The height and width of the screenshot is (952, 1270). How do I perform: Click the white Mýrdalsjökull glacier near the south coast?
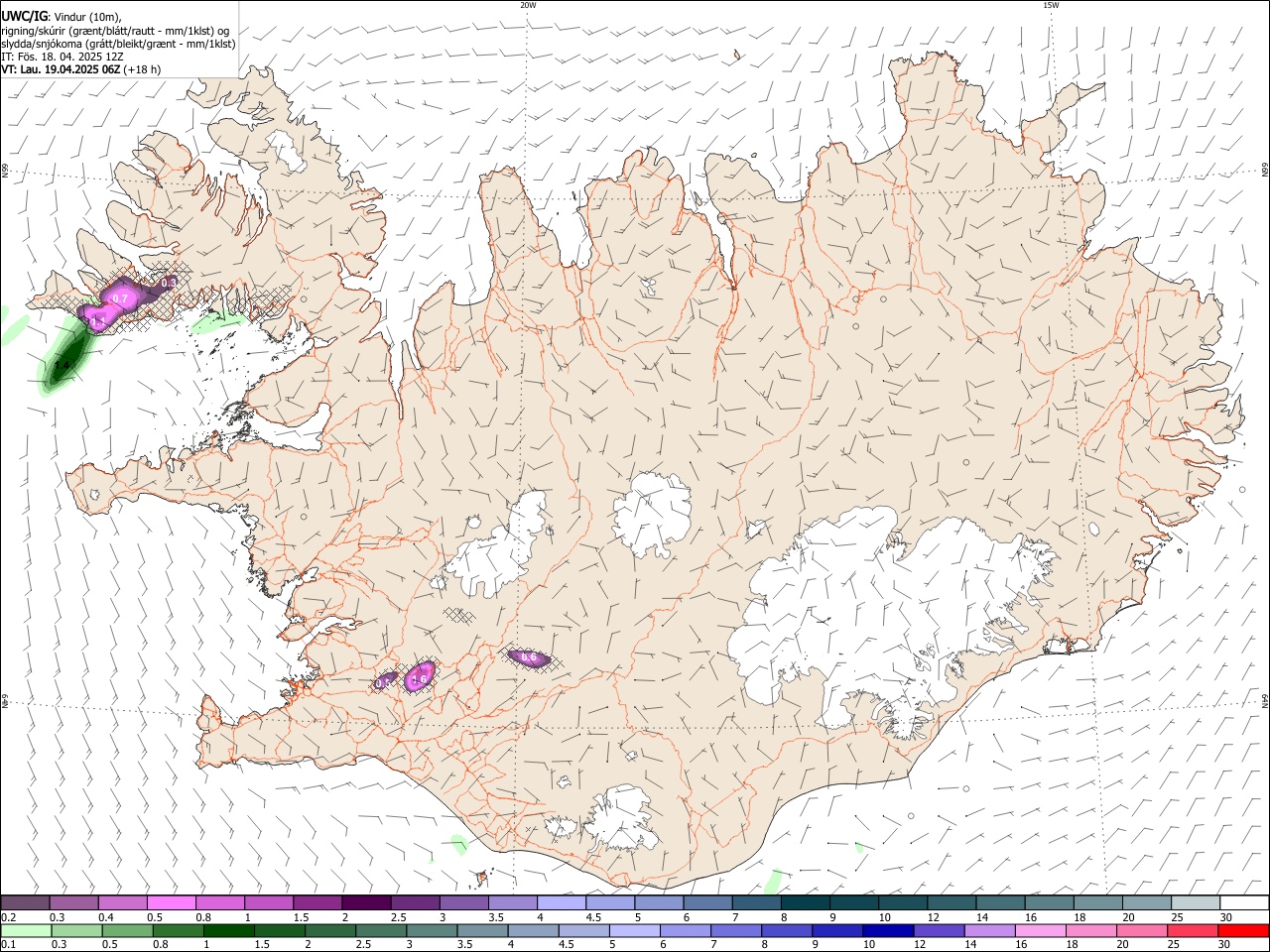pyautogui.click(x=620, y=819)
